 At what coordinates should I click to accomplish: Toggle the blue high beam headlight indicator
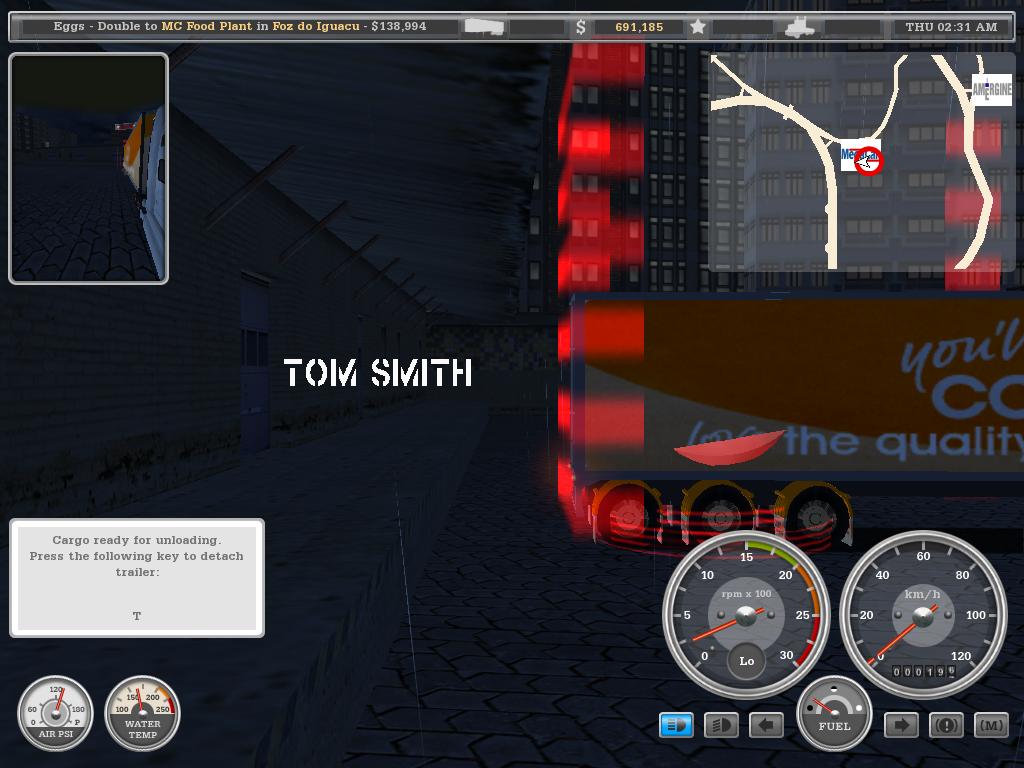coord(676,725)
